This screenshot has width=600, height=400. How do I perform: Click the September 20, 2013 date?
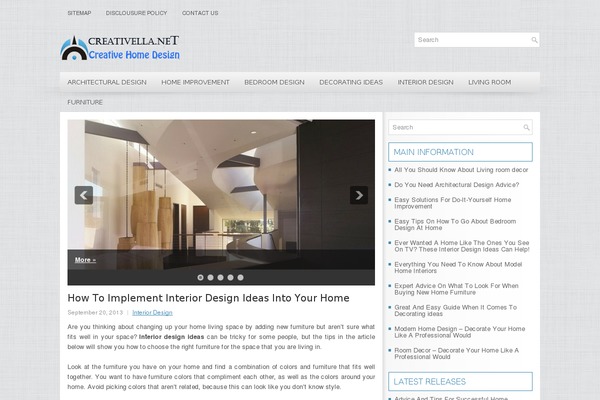coord(95,313)
